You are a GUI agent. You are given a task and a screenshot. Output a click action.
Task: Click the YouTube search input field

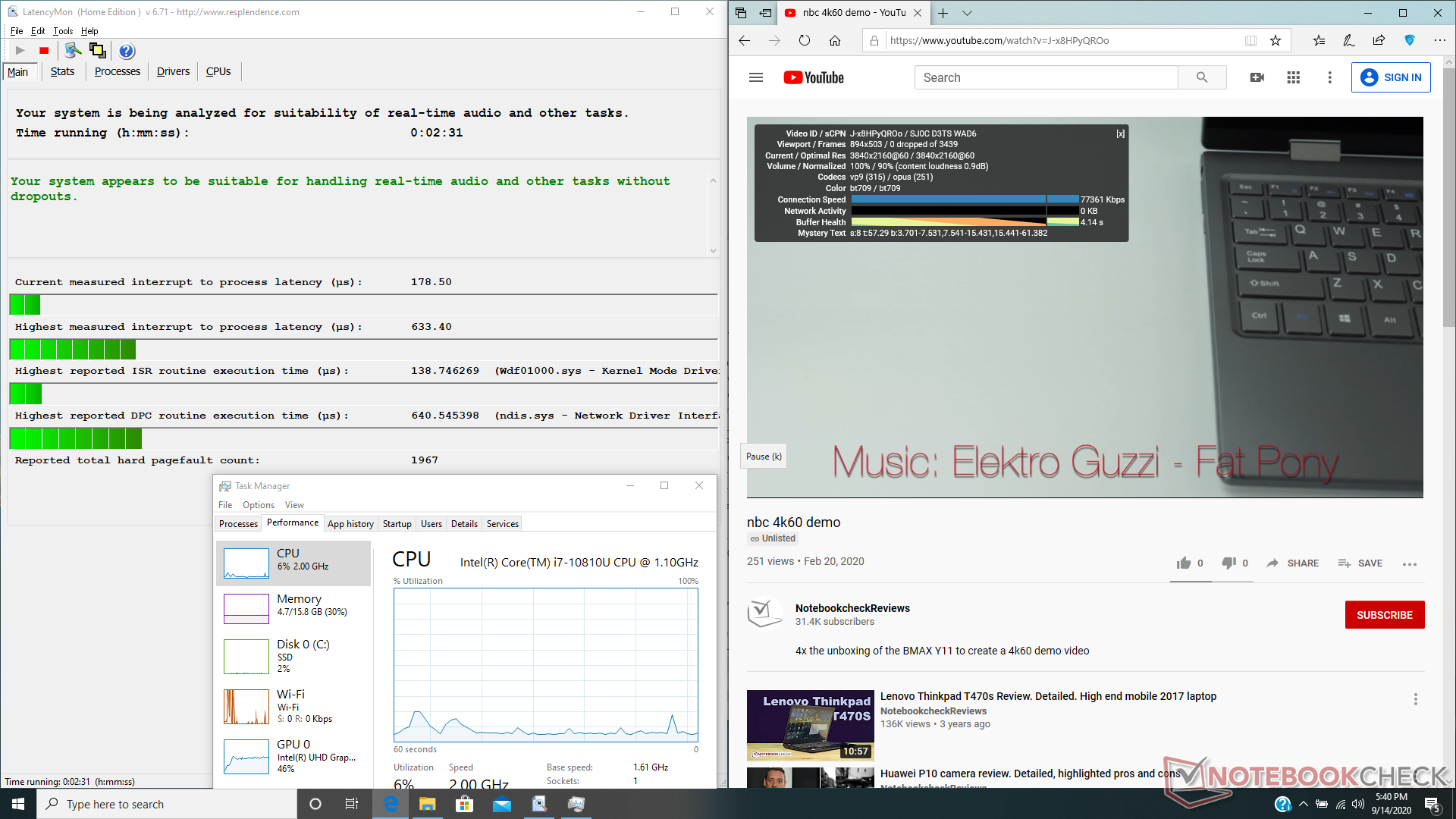[1046, 77]
